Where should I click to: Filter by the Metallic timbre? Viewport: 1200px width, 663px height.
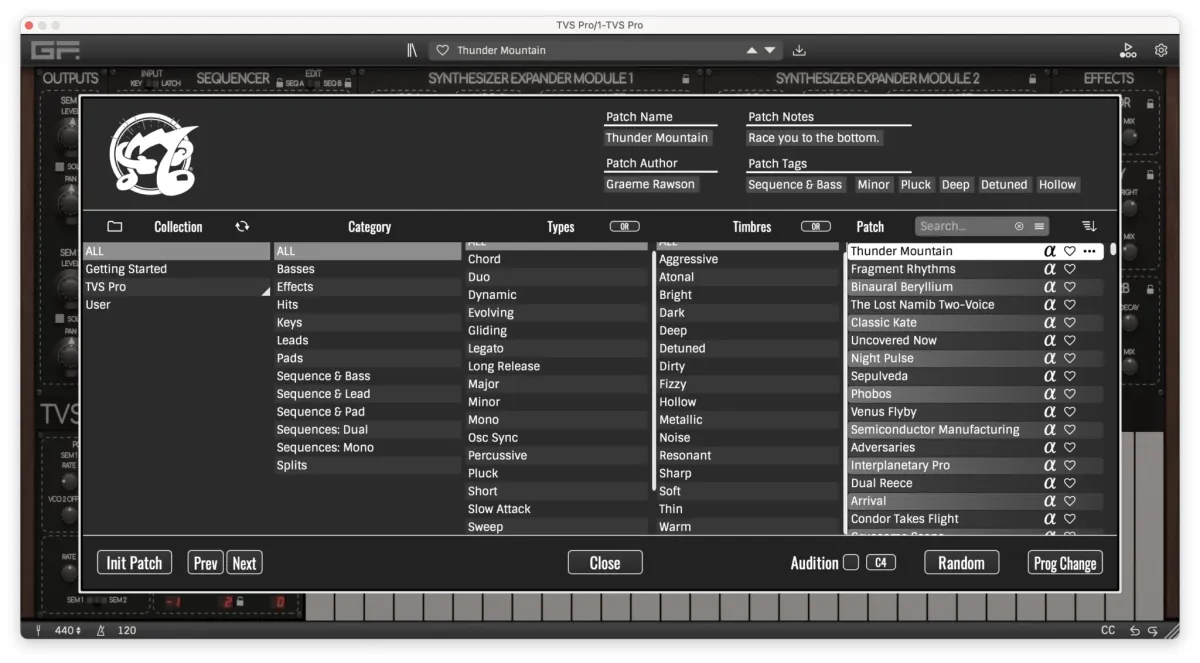[x=748, y=420]
